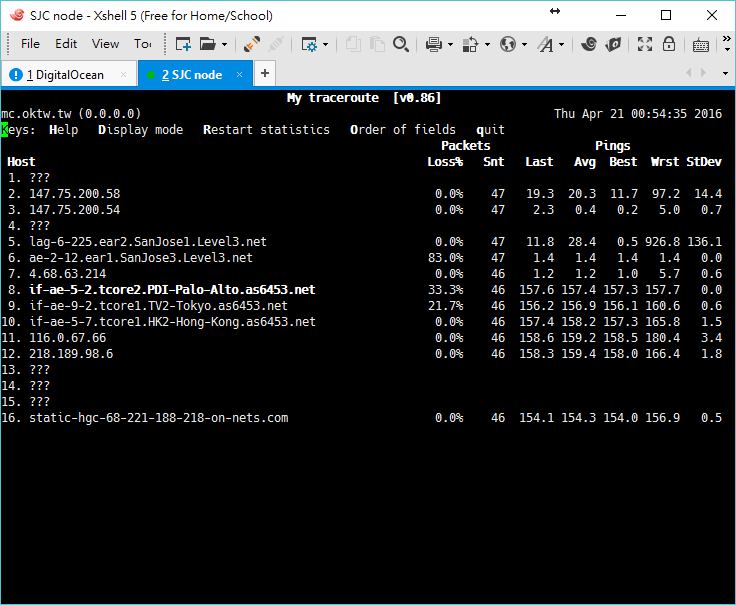
Task: Expand the Encoding globe dropdown arrow
Action: (524, 45)
